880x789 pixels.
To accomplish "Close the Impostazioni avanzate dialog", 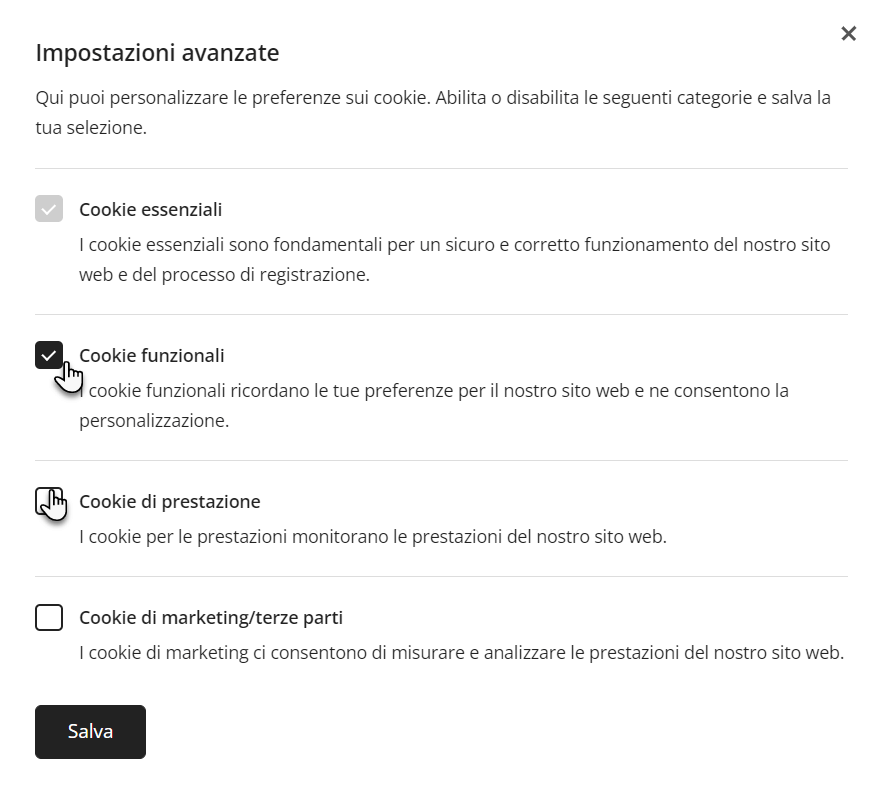I will [848, 34].
